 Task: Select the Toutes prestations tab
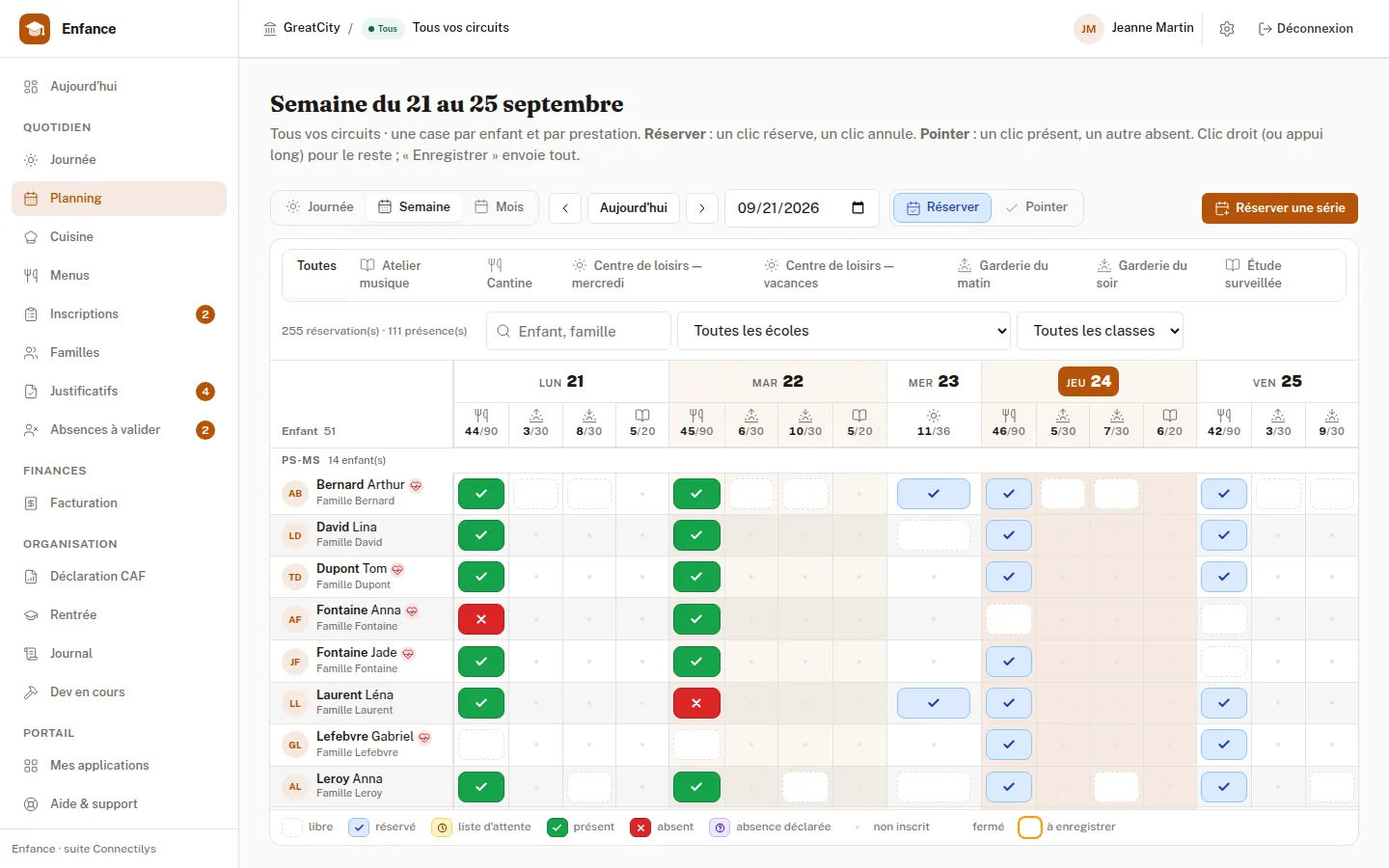coord(316,275)
